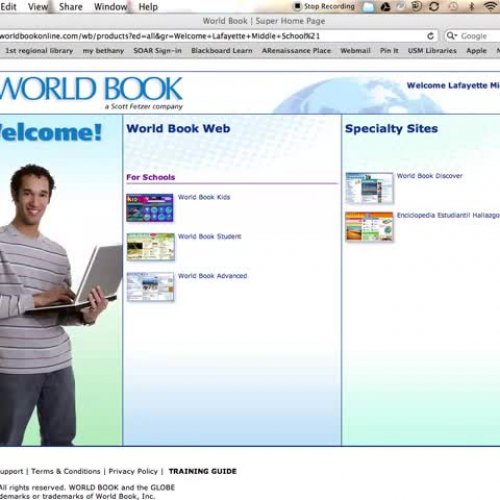This screenshot has height=500, width=500.
Task: Open the my bethany bookmark
Action: [103, 51]
